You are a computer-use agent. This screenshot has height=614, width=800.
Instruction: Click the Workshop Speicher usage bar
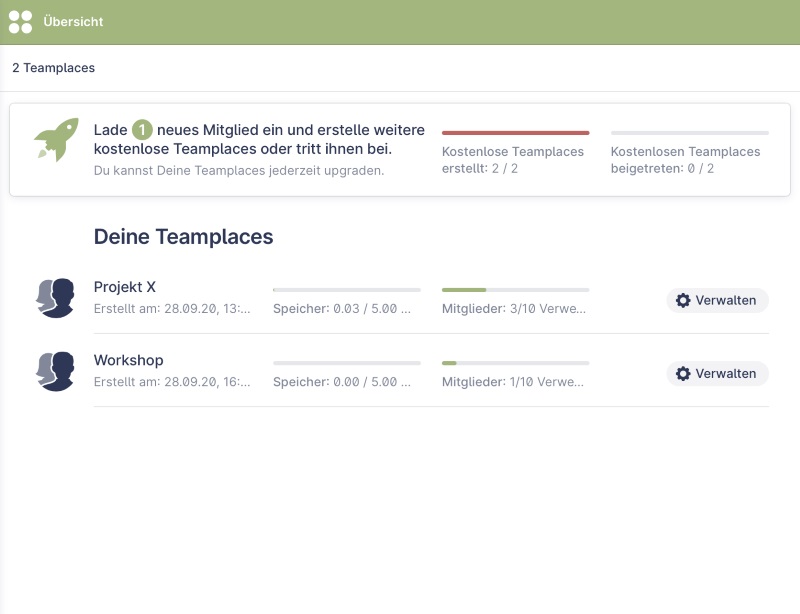(x=346, y=363)
